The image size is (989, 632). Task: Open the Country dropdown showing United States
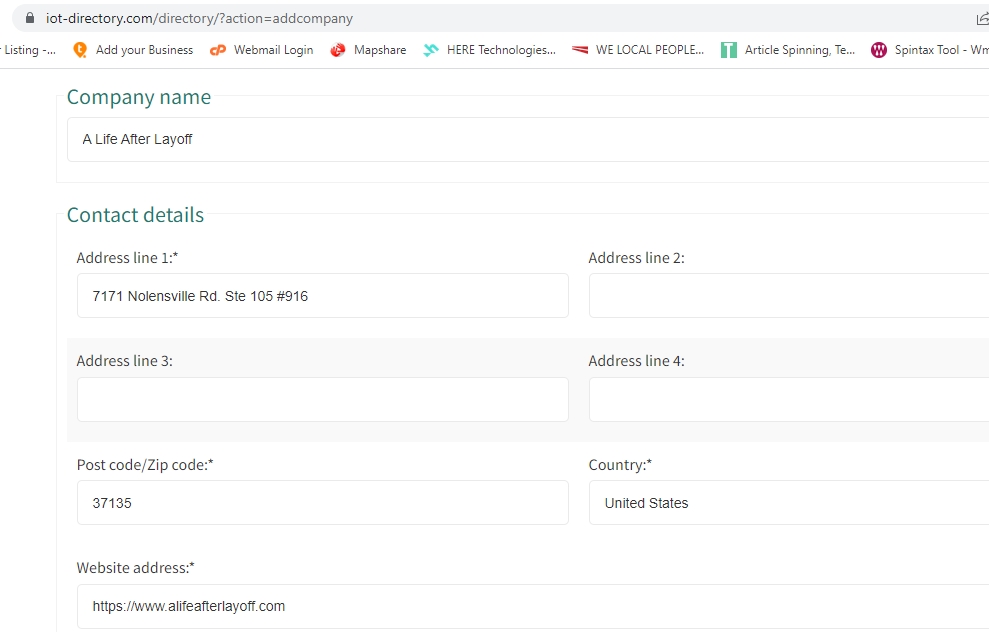[788, 503]
